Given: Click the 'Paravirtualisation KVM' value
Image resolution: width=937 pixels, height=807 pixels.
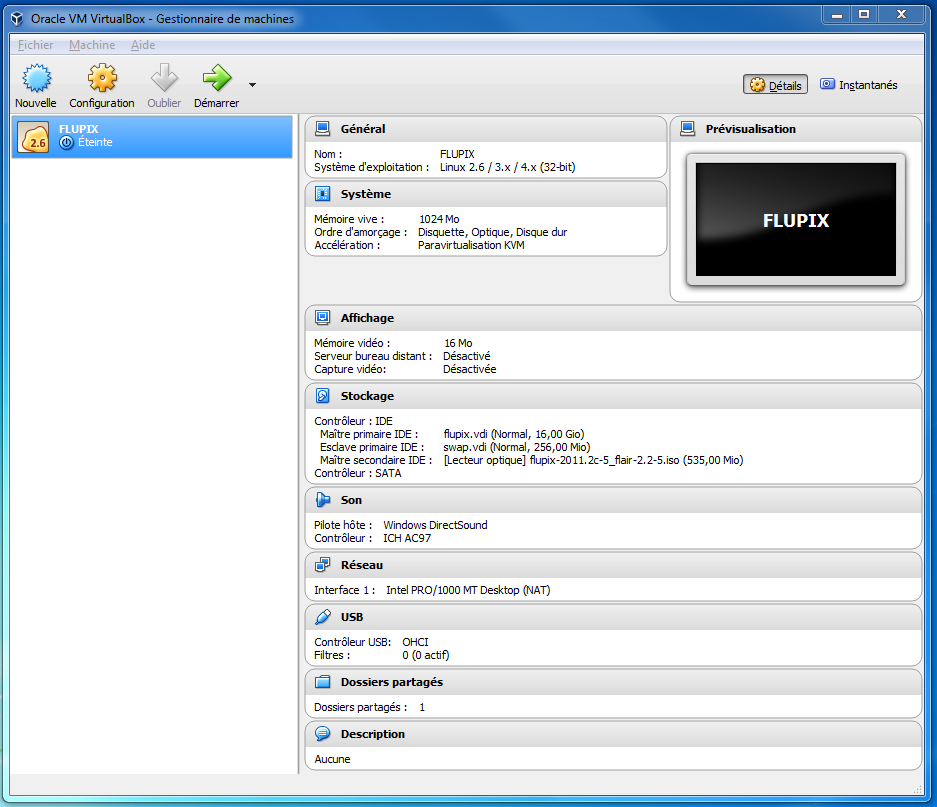Looking at the screenshot, I should [x=471, y=245].
